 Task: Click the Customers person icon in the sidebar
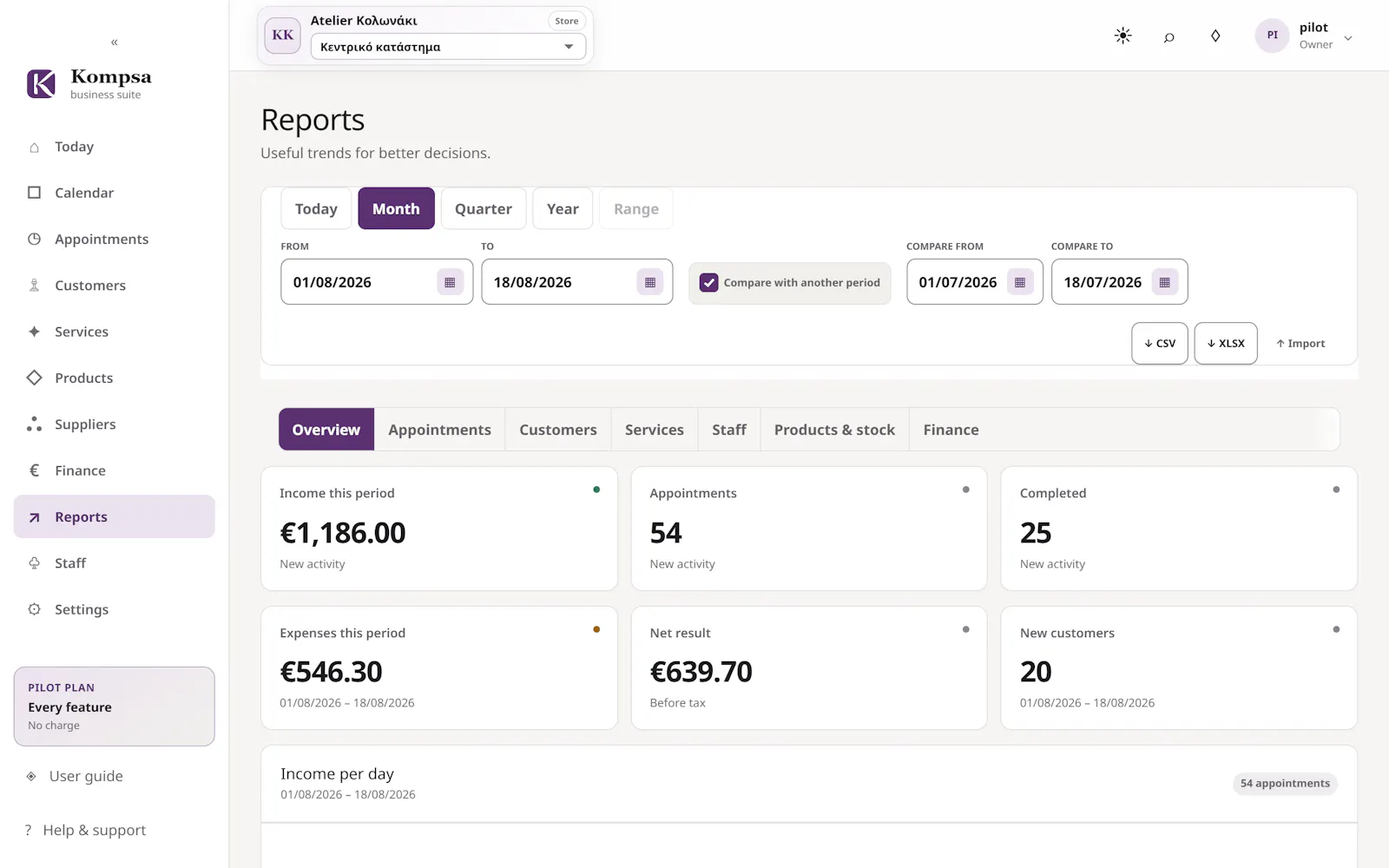pyautogui.click(x=34, y=285)
